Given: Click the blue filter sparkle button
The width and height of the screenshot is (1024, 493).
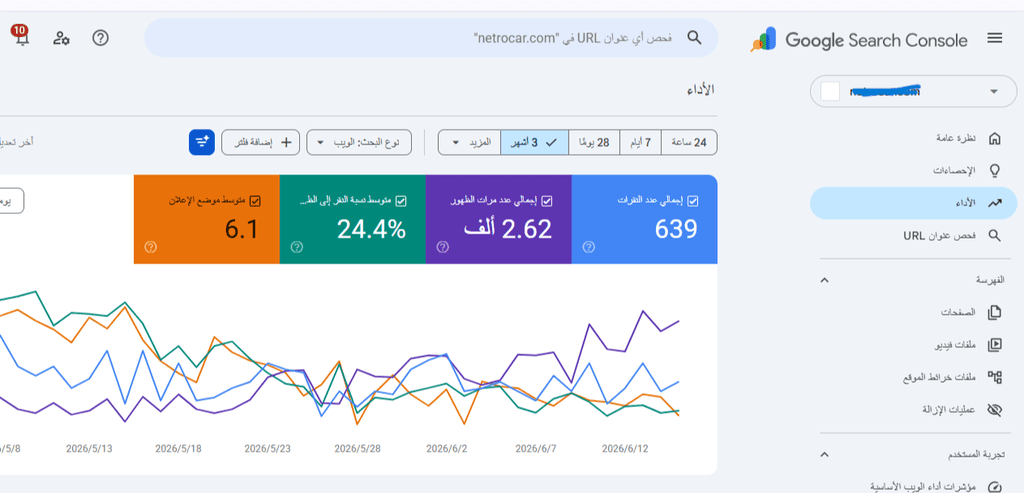Looking at the screenshot, I should click(202, 142).
